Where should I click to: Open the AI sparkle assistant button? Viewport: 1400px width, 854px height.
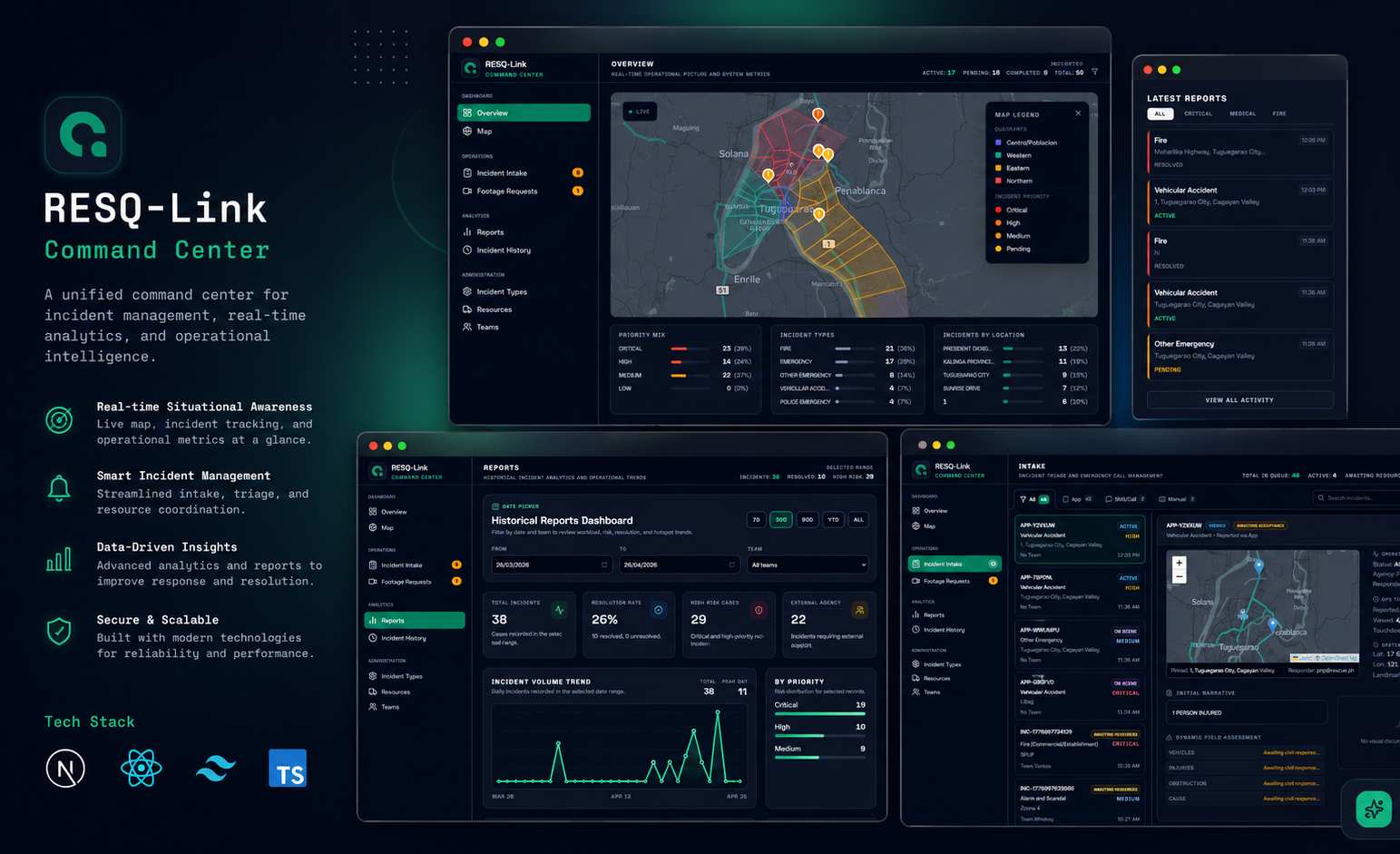click(1373, 808)
